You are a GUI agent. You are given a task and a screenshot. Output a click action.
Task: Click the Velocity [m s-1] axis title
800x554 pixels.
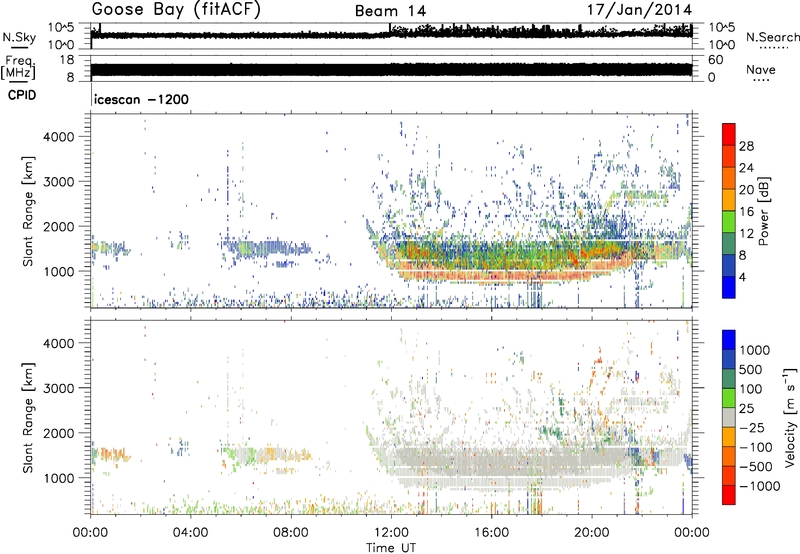point(790,417)
